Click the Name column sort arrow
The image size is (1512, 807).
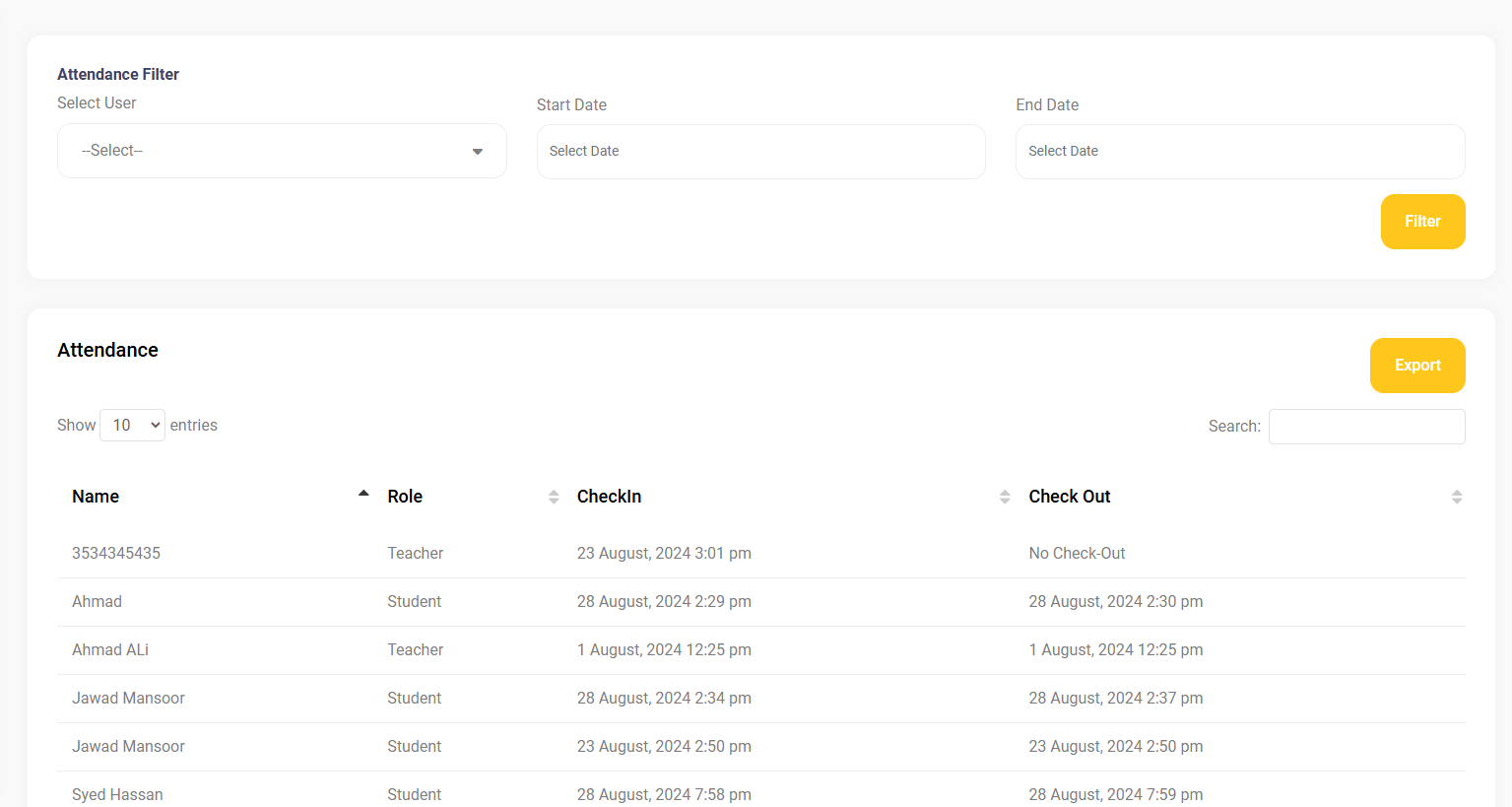(363, 495)
